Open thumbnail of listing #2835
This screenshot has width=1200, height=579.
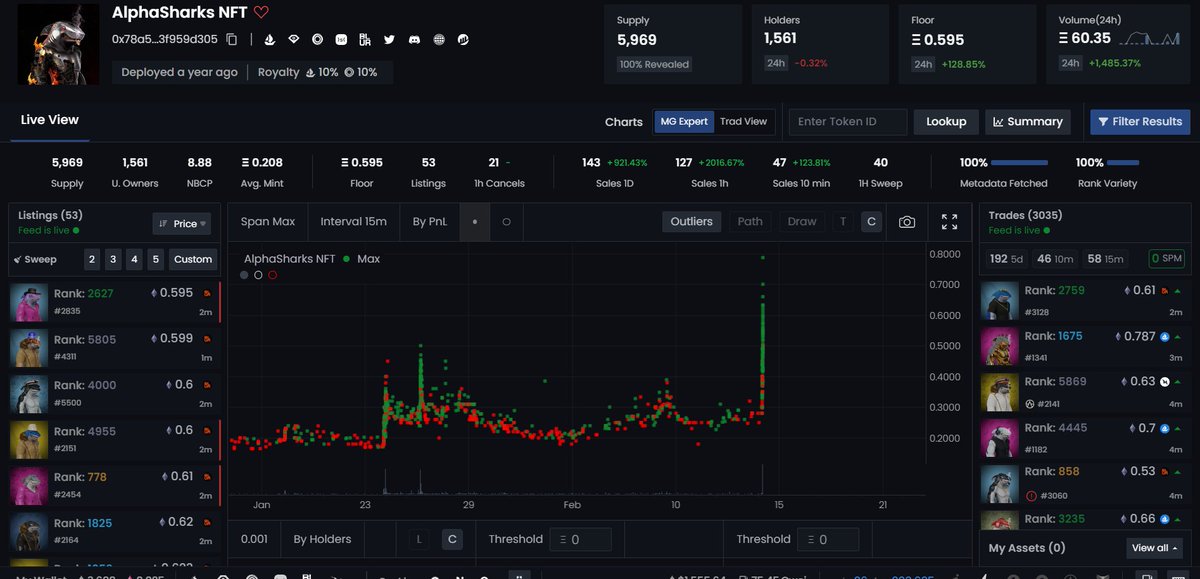[29, 302]
